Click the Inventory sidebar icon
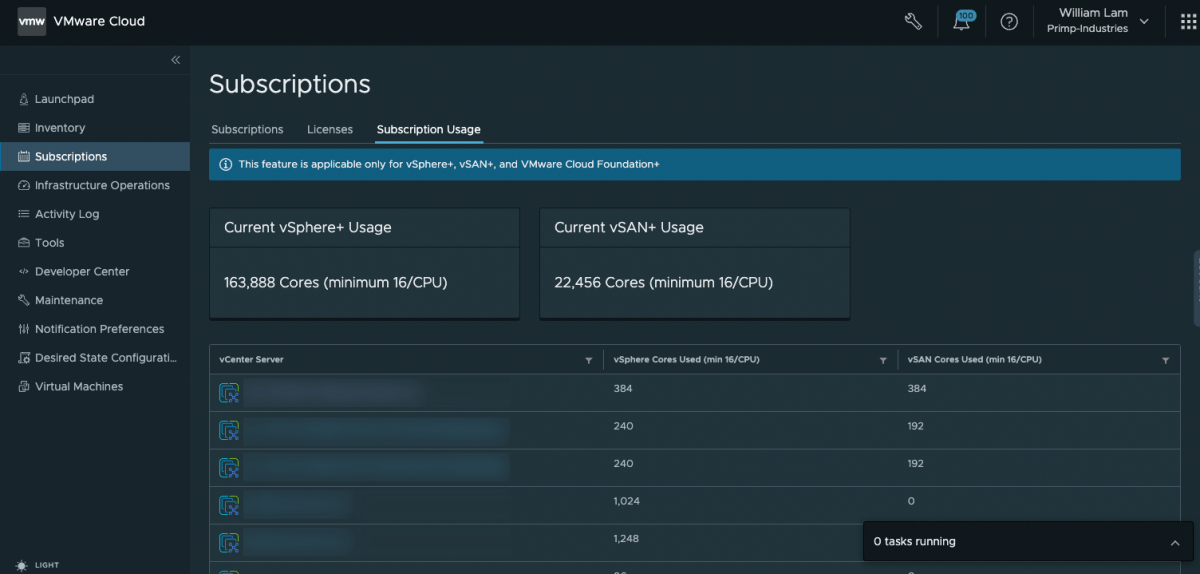 24,128
